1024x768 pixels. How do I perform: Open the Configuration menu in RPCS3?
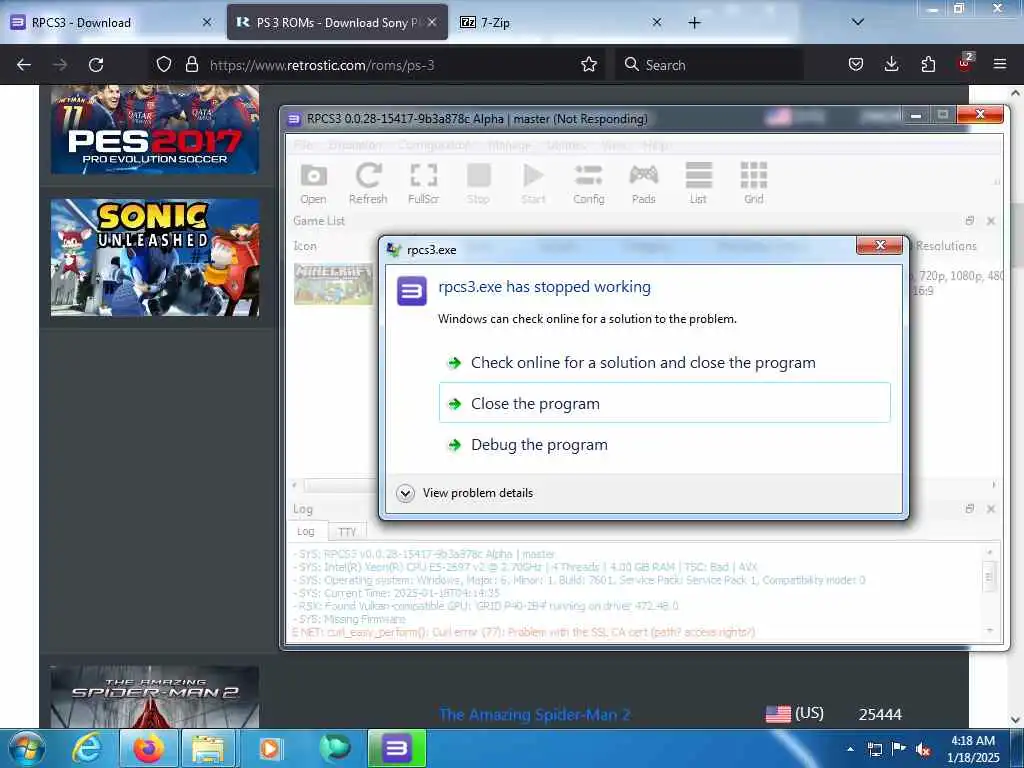pyautogui.click(x=433, y=145)
